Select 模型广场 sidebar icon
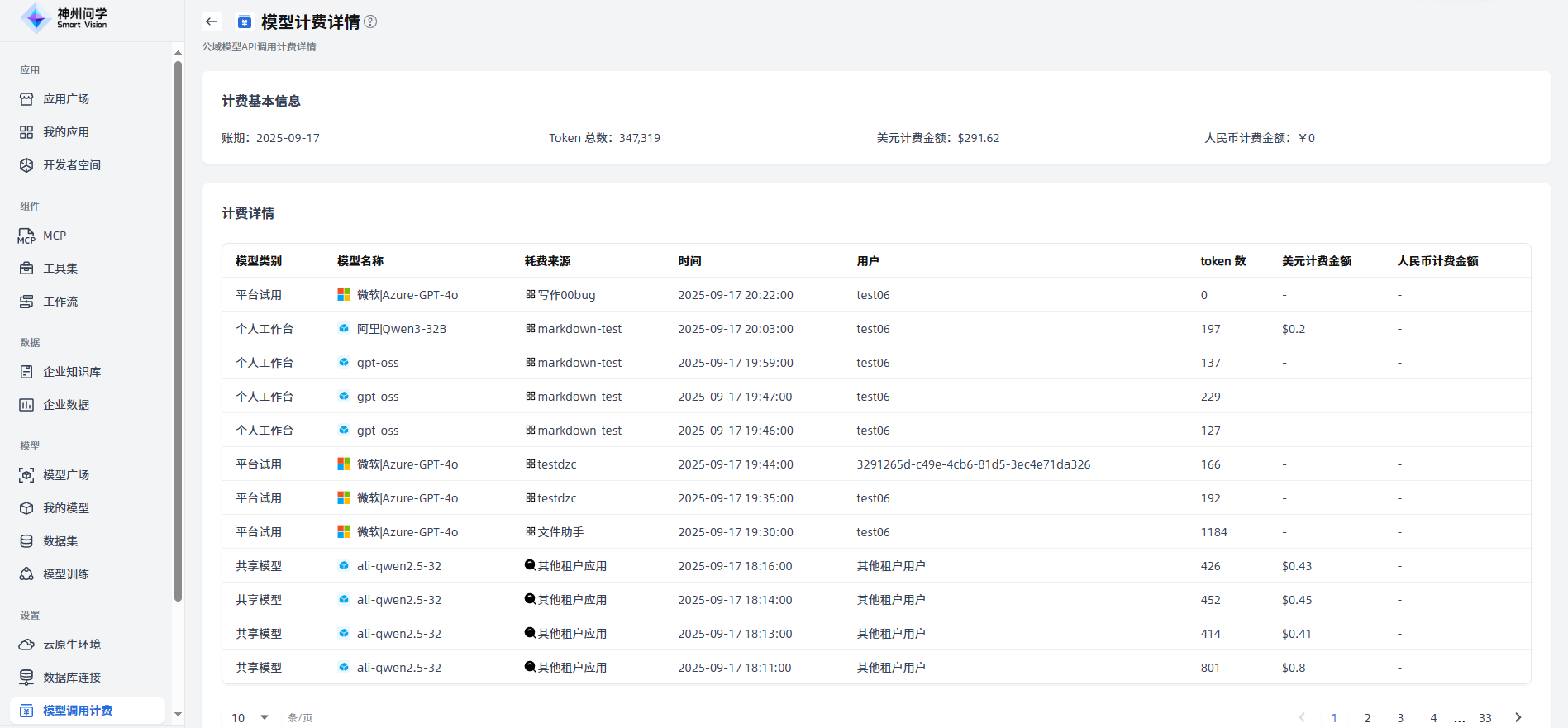The image size is (1568, 728). (x=26, y=475)
